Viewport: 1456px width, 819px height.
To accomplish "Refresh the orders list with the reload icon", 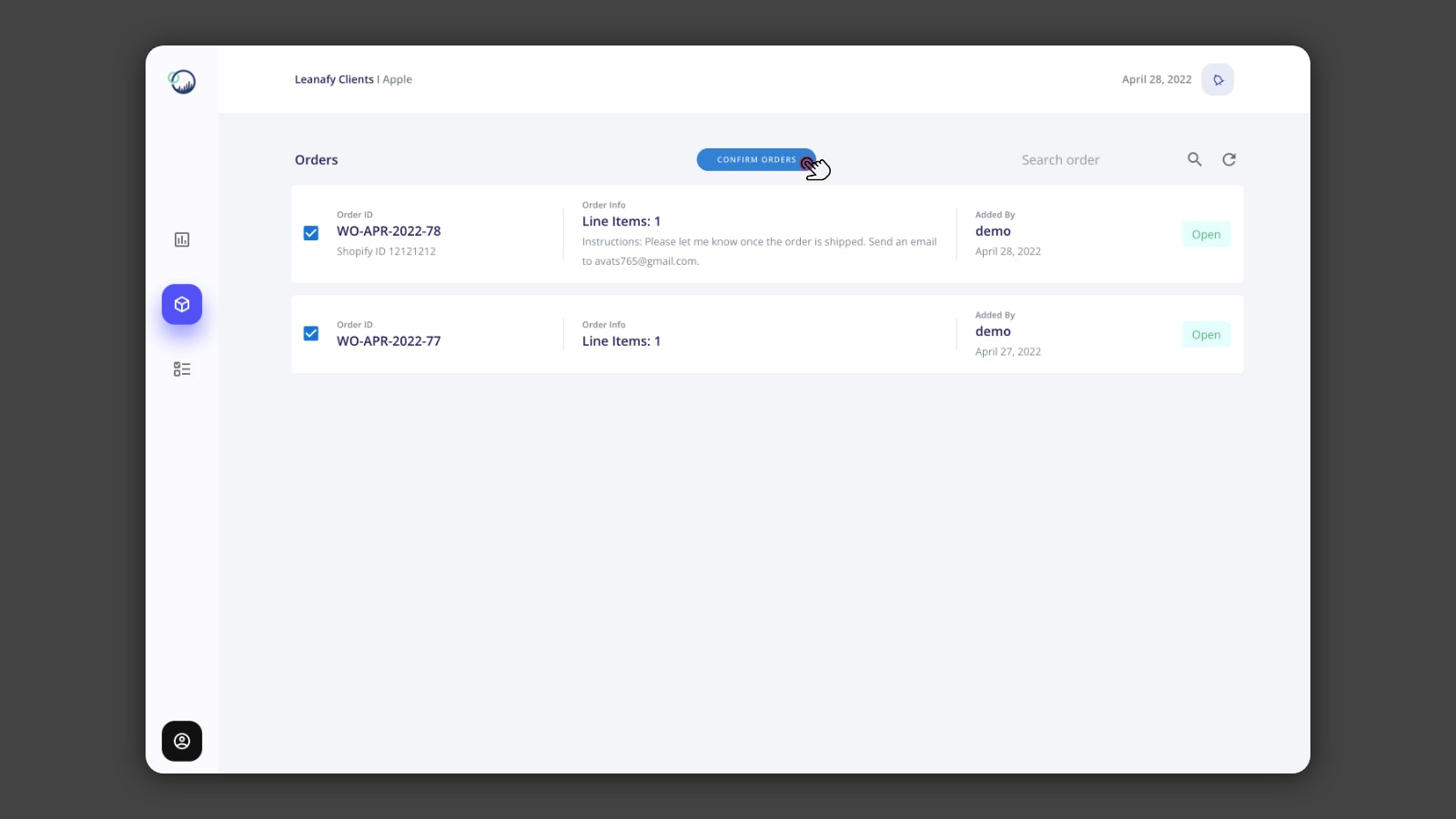I will click(1228, 159).
